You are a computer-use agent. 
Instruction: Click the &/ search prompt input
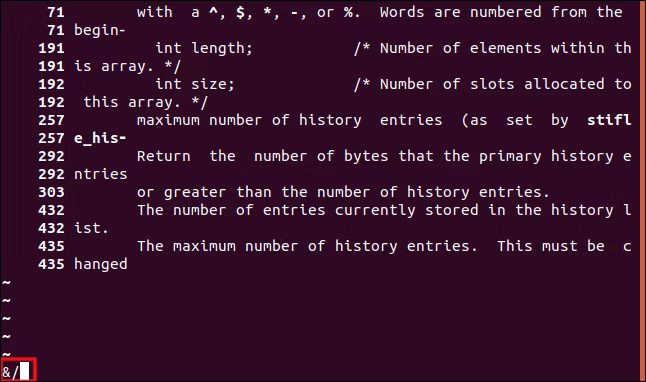point(19,370)
